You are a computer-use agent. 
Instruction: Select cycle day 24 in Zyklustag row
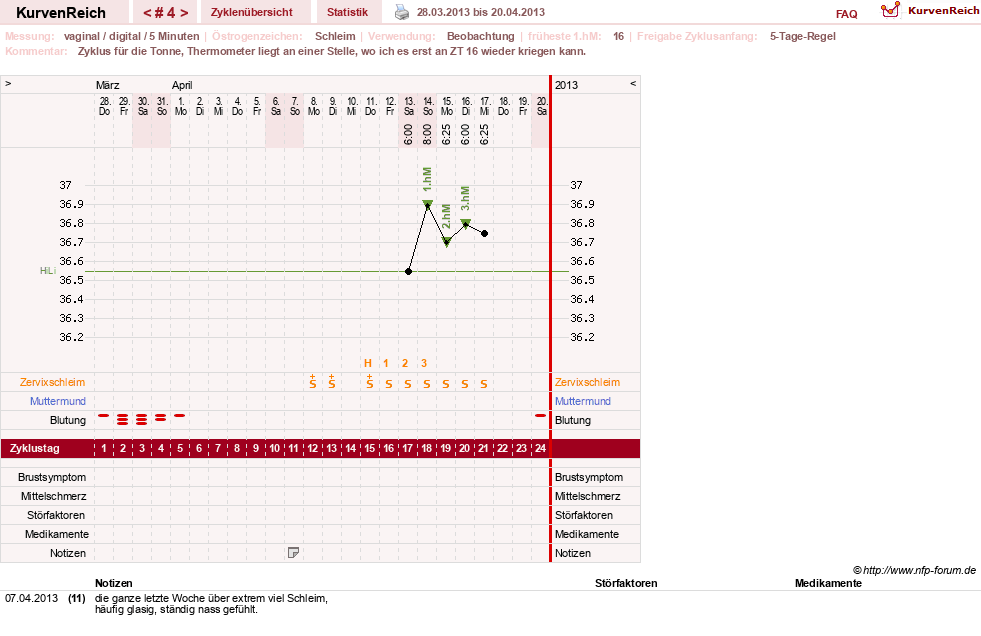(x=541, y=448)
